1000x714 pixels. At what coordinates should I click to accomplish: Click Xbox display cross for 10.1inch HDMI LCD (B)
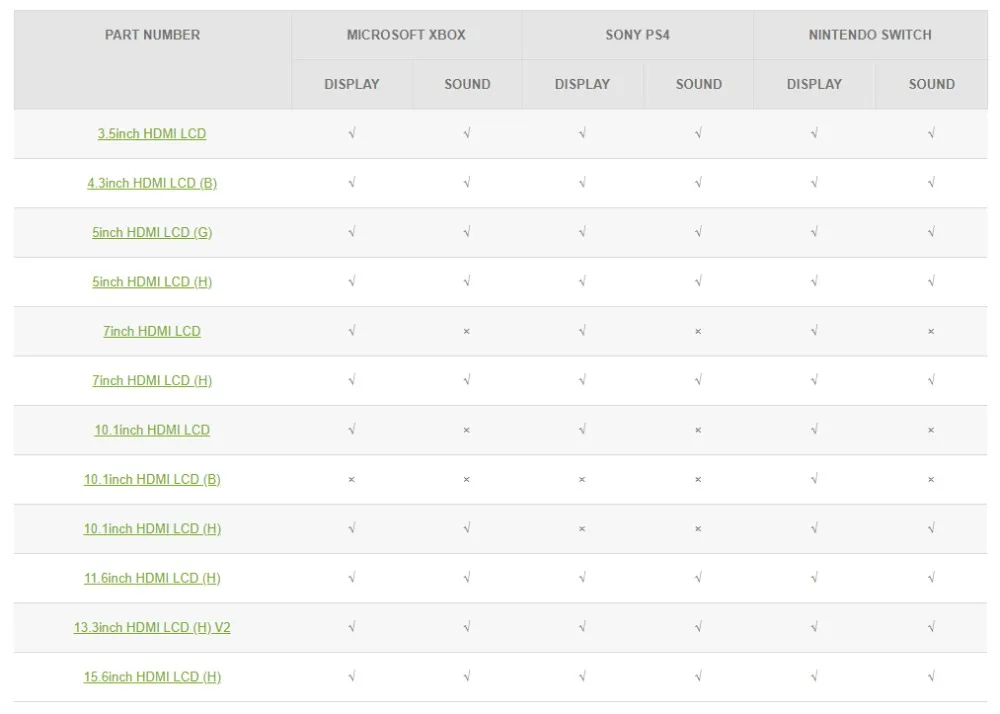pos(351,479)
